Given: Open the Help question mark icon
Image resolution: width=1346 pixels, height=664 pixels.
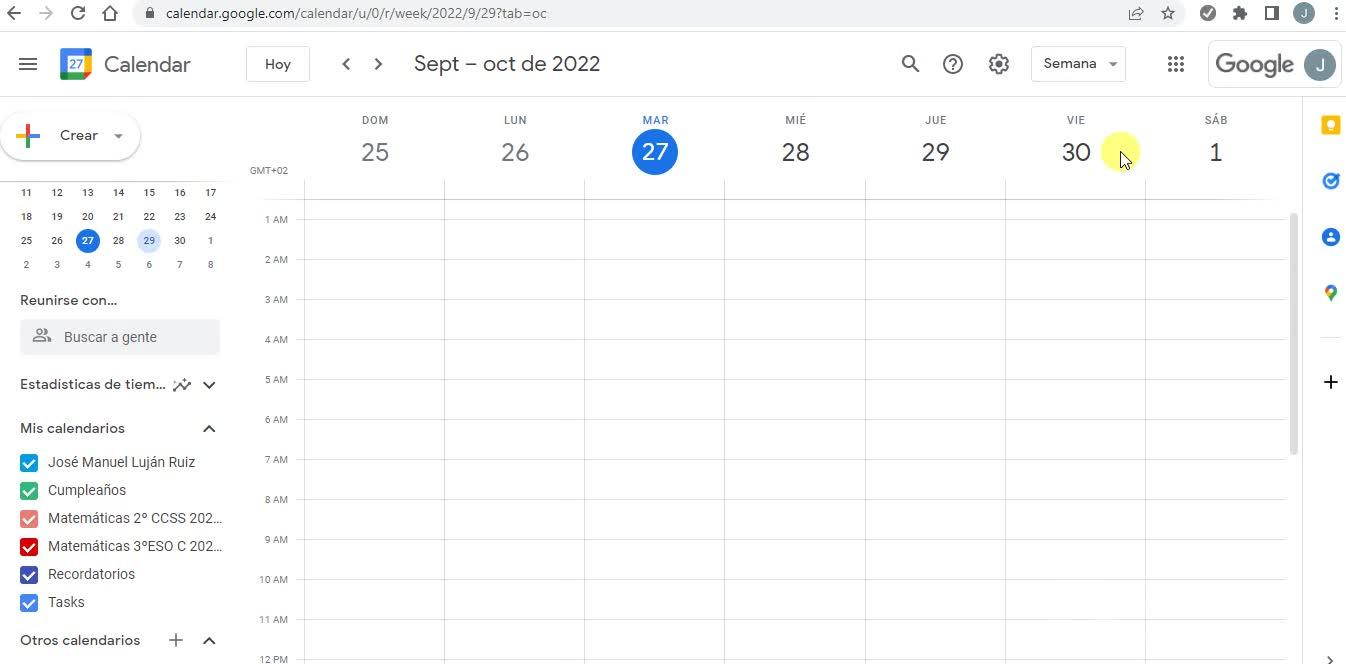Looking at the screenshot, I should pos(953,64).
